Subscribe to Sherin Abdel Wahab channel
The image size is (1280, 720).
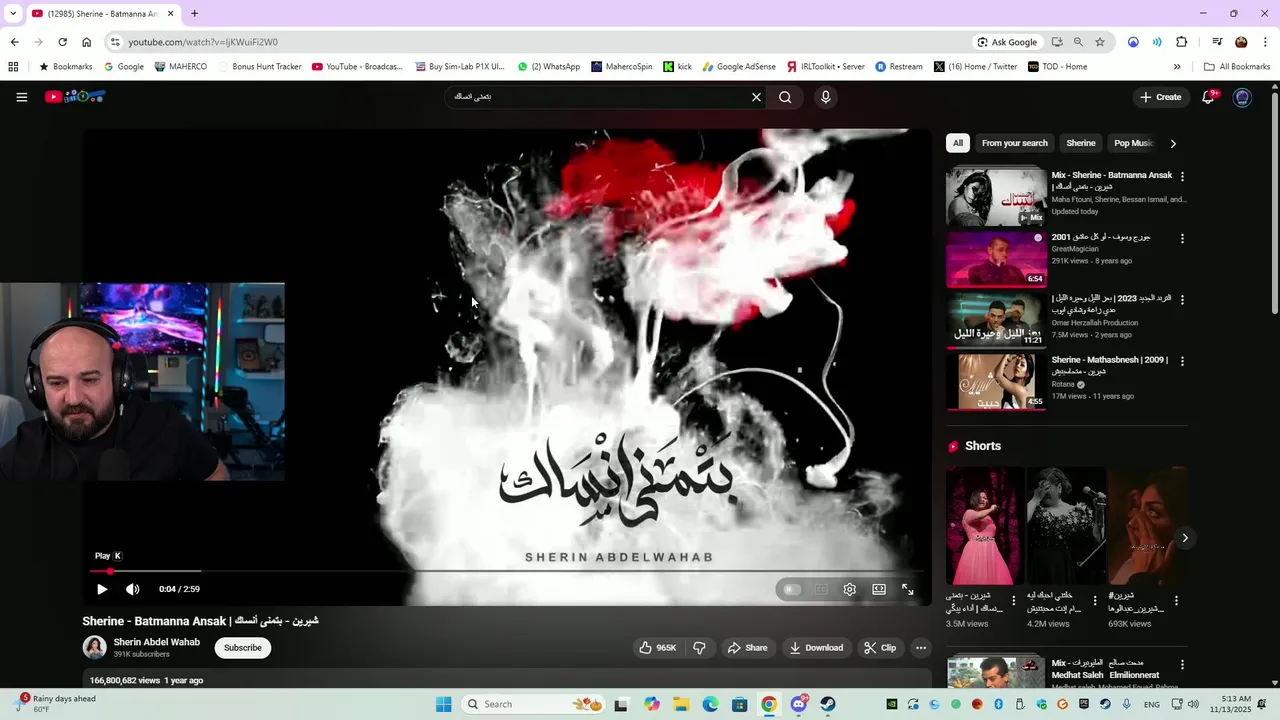243,648
